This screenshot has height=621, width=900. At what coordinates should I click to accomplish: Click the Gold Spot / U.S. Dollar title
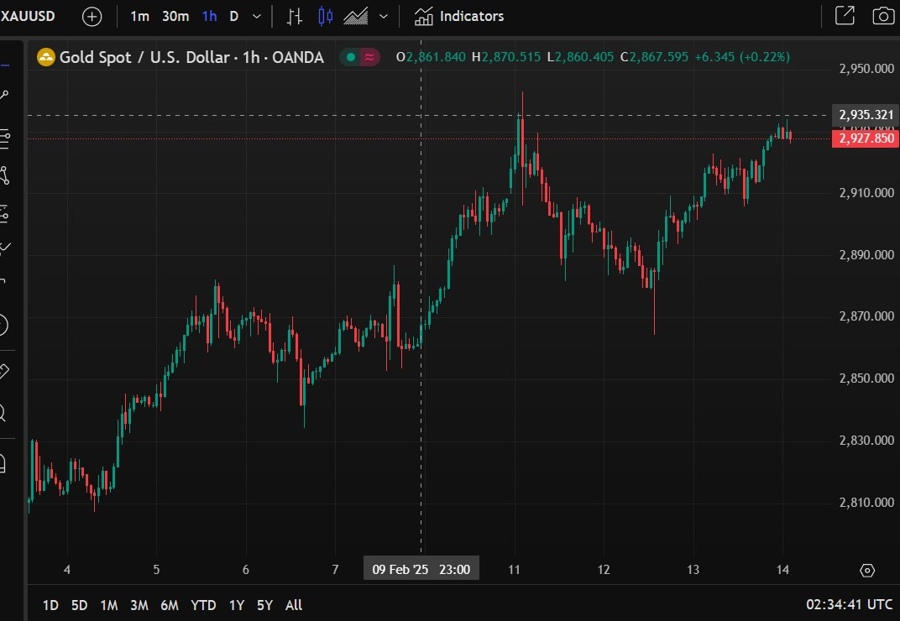(145, 57)
